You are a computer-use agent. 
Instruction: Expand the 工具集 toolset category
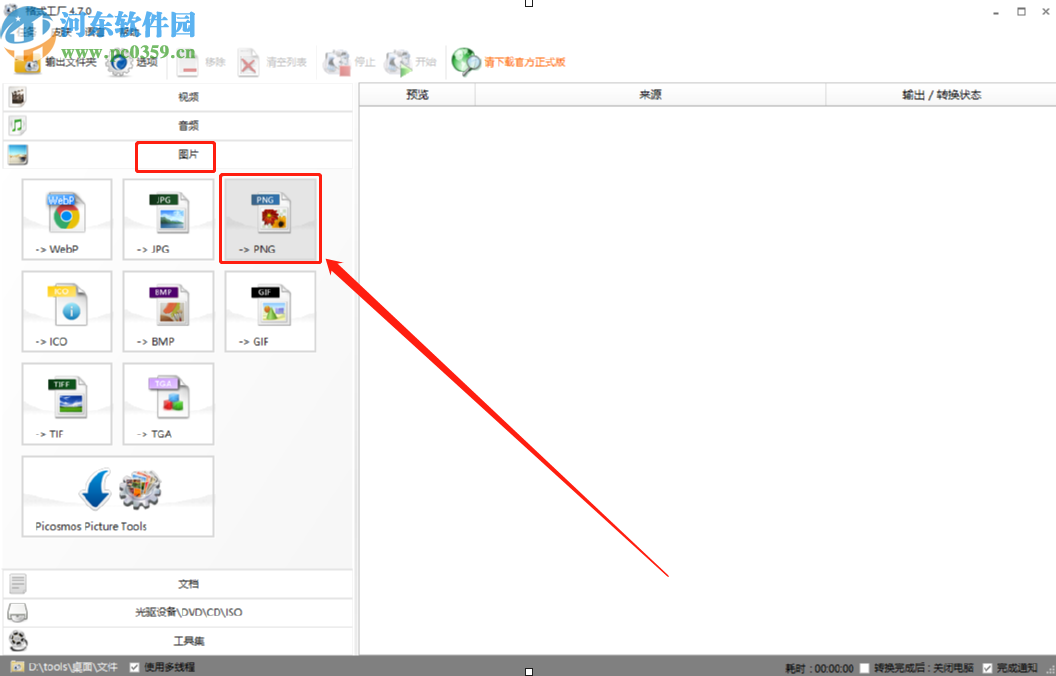pos(178,641)
